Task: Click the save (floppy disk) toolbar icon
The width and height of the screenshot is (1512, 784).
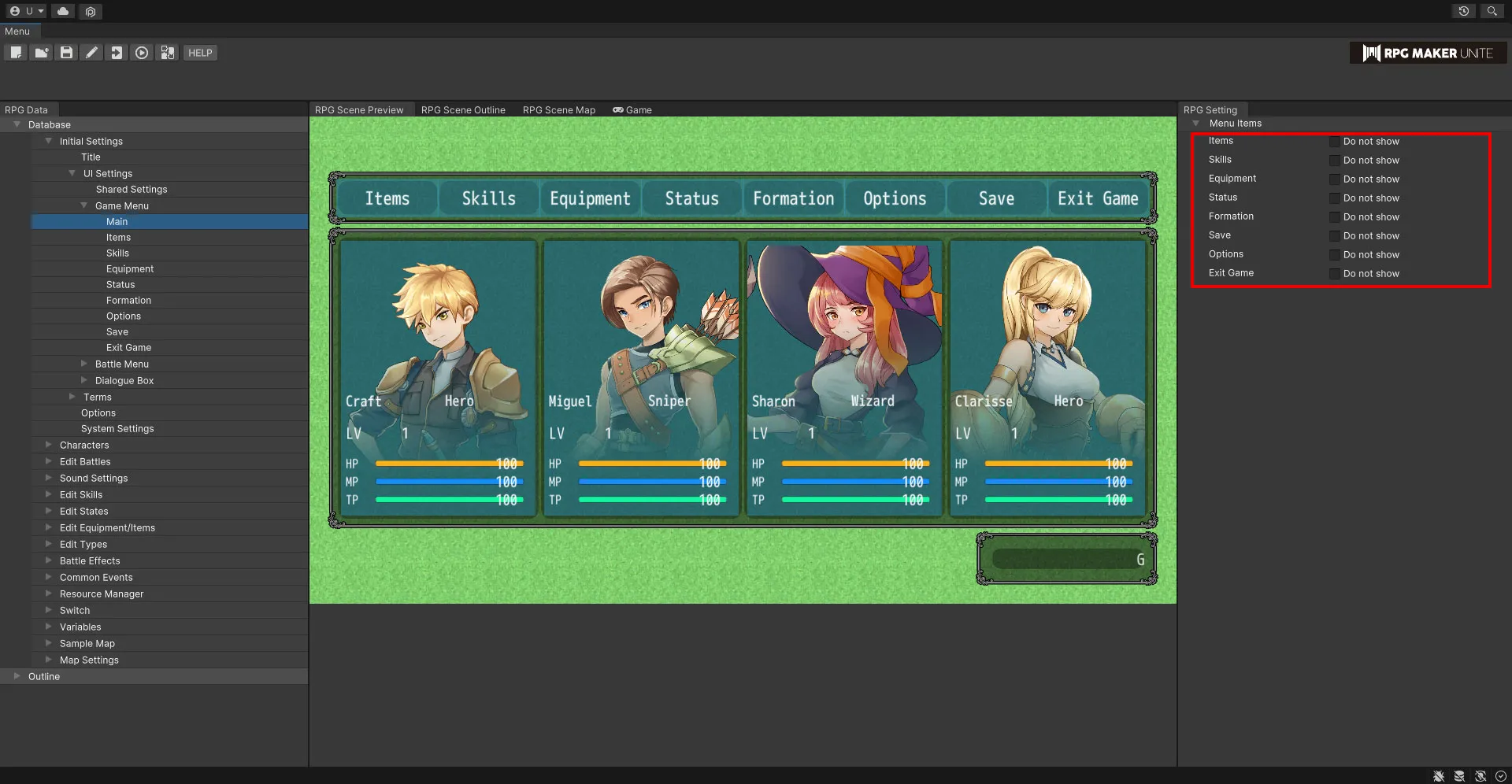Action: click(67, 53)
